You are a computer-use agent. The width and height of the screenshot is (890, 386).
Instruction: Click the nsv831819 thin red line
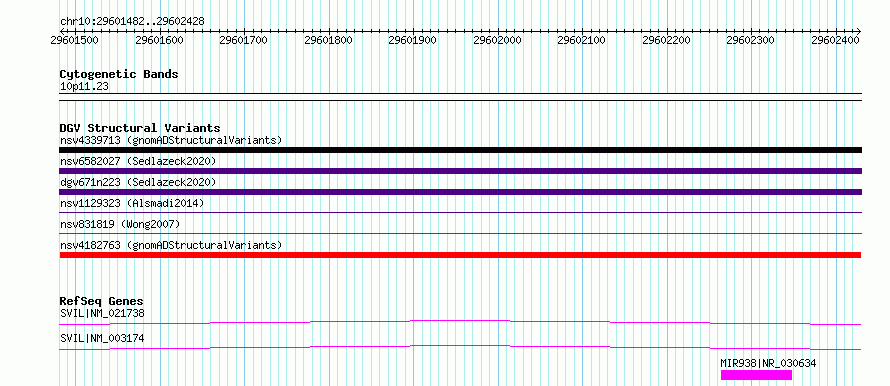click(x=460, y=233)
